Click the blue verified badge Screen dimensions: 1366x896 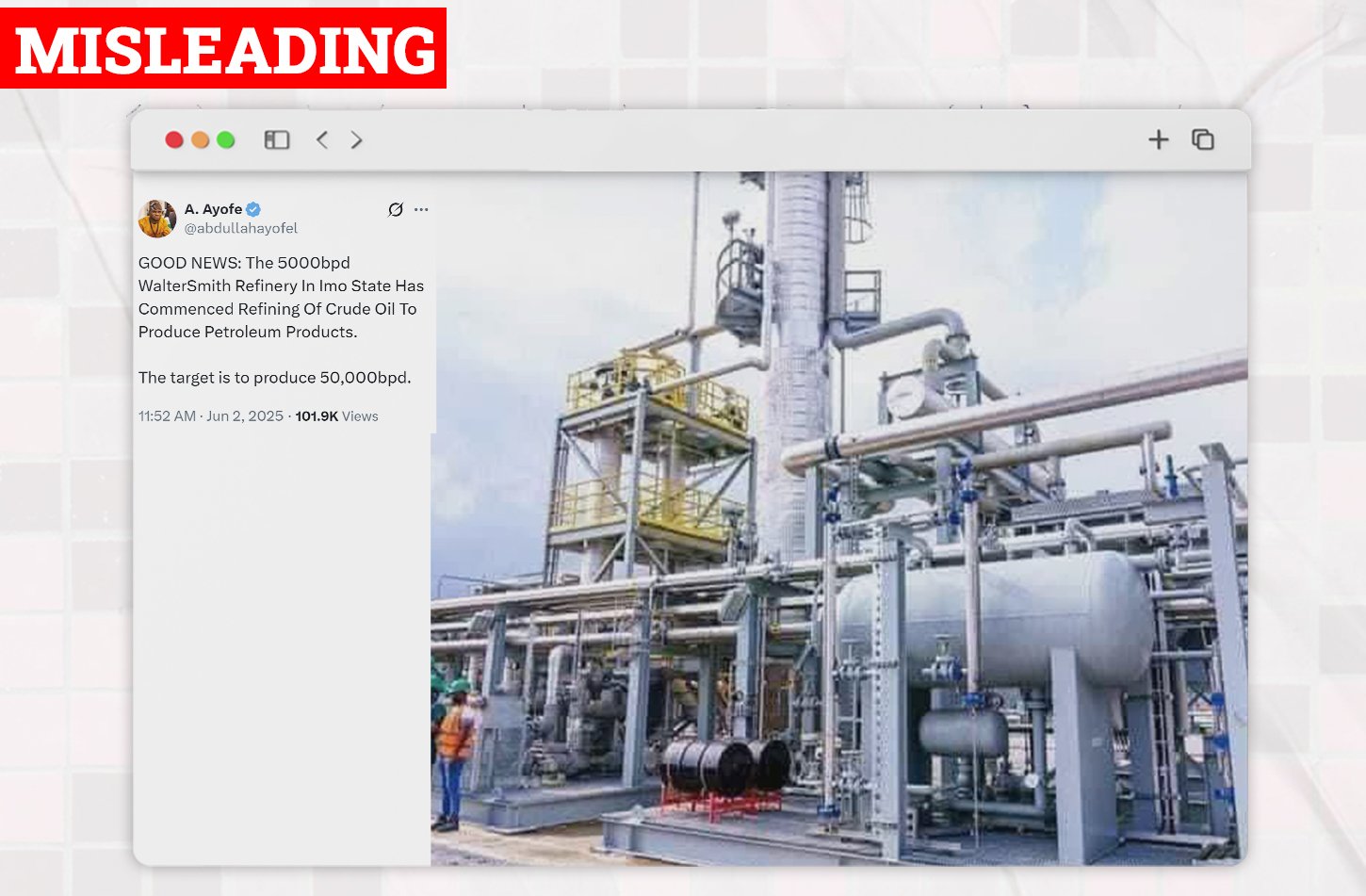tap(253, 209)
